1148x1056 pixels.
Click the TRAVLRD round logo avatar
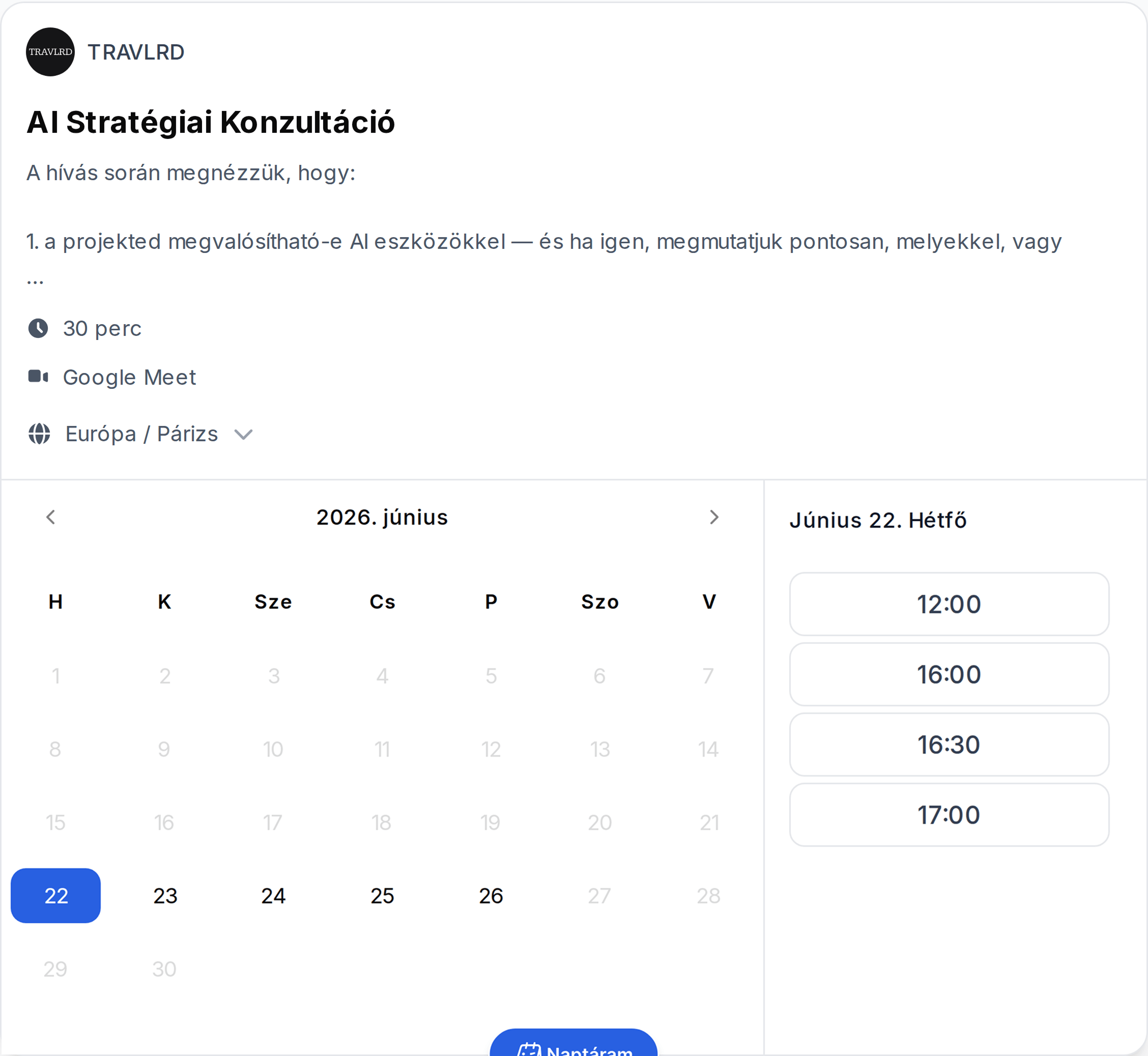50,52
